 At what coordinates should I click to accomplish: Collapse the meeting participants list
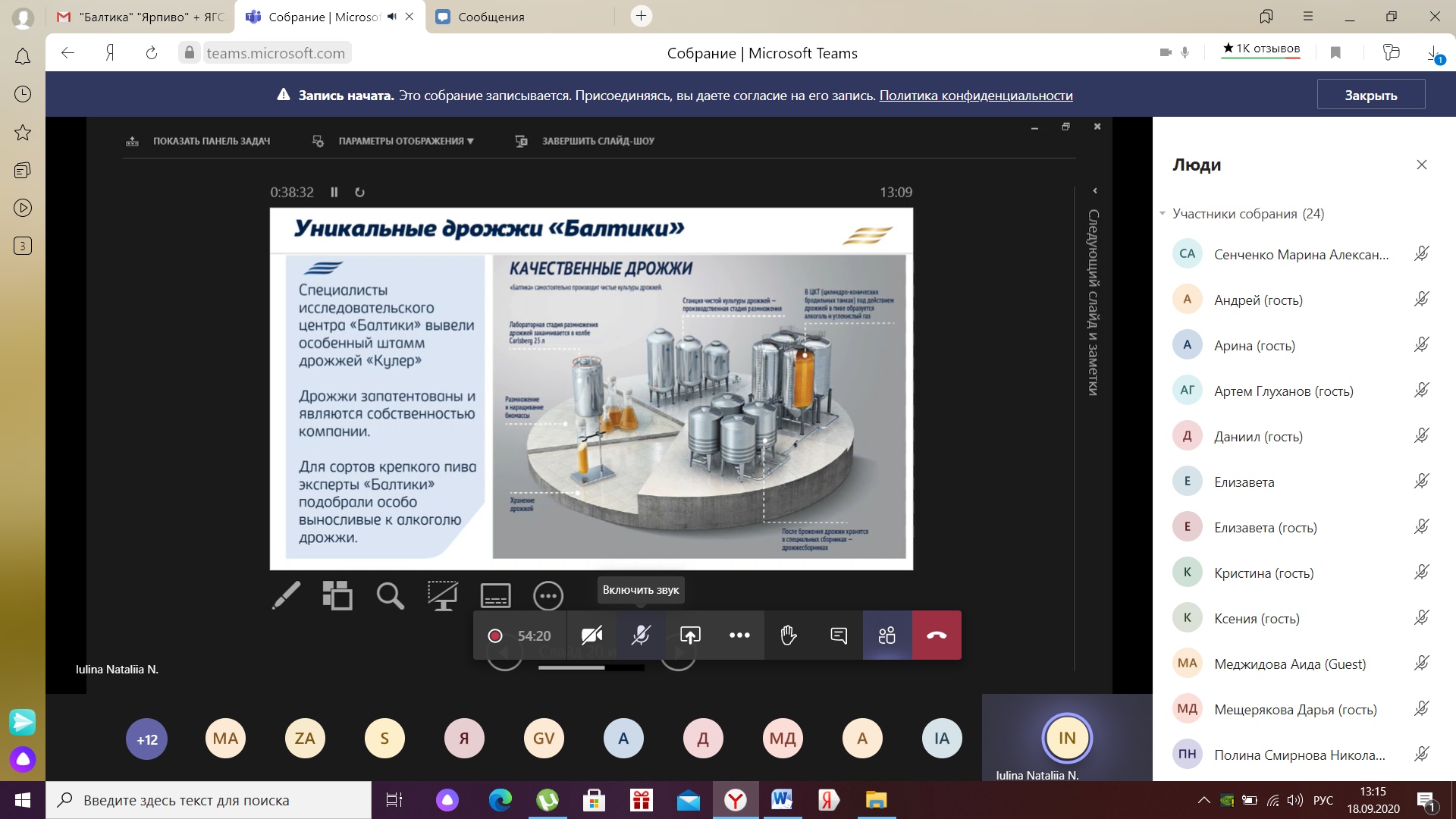point(1163,213)
